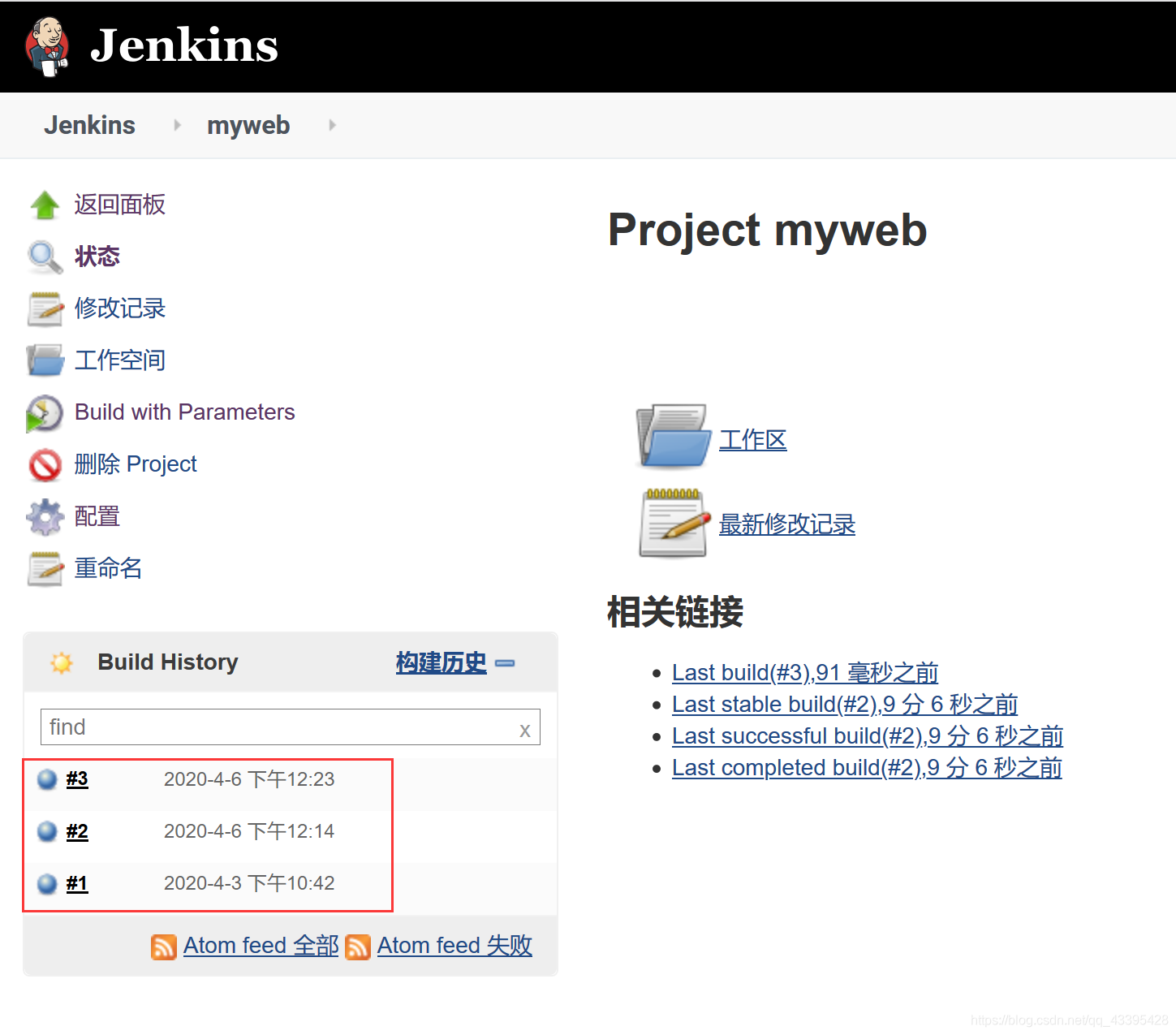
Task: Click the RSS icon for Atom feed 全部
Action: pyautogui.click(x=164, y=947)
